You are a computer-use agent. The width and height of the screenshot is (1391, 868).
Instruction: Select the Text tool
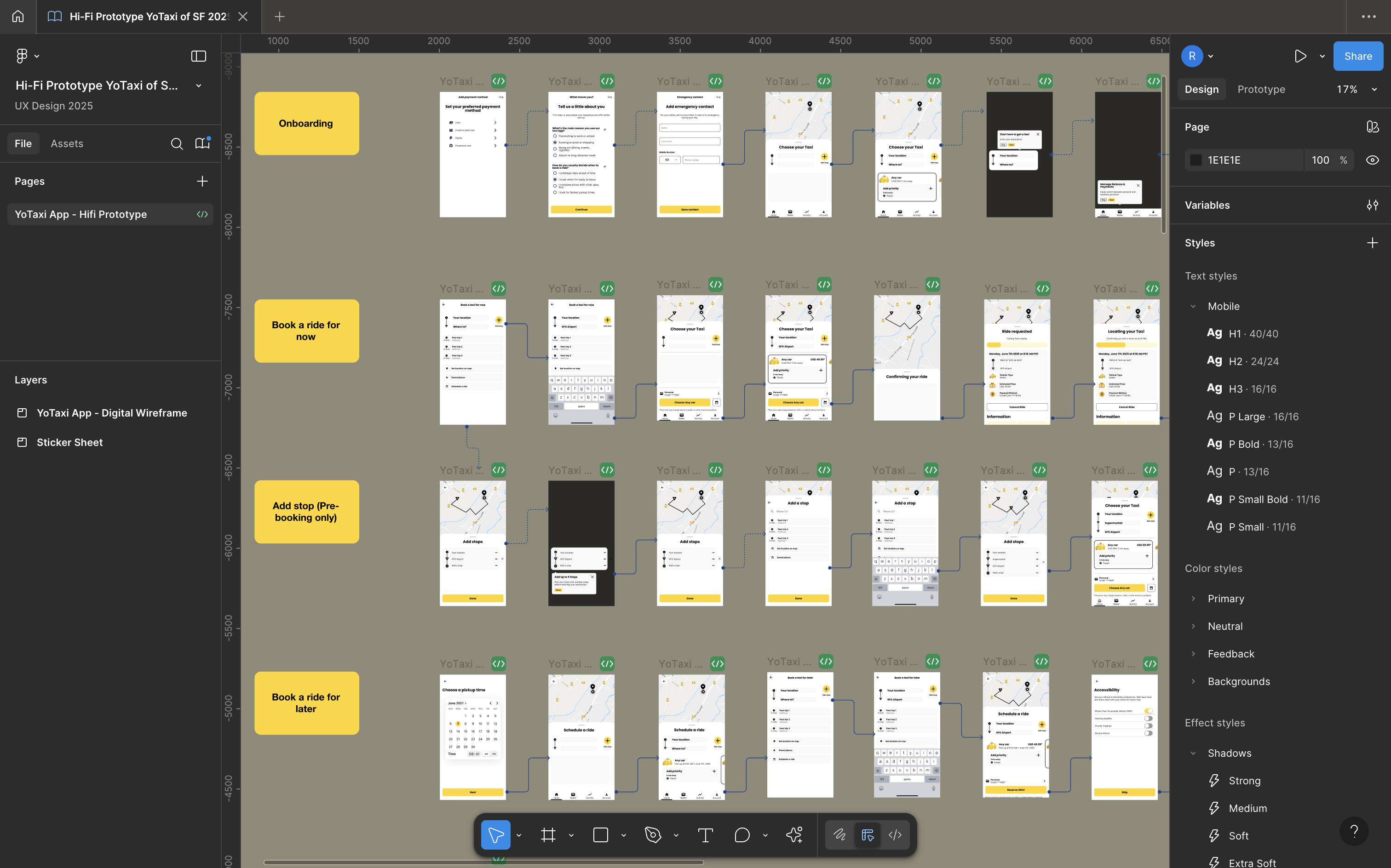coord(705,835)
